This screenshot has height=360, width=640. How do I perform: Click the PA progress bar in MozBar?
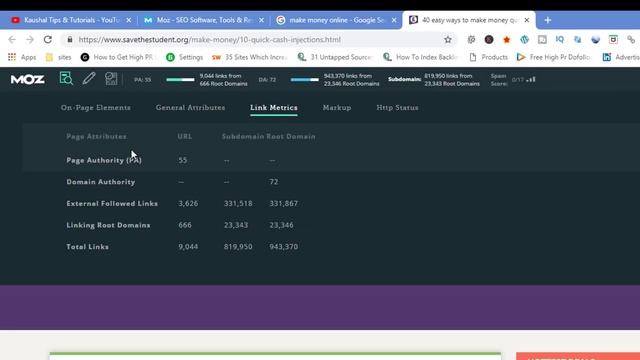pos(180,80)
